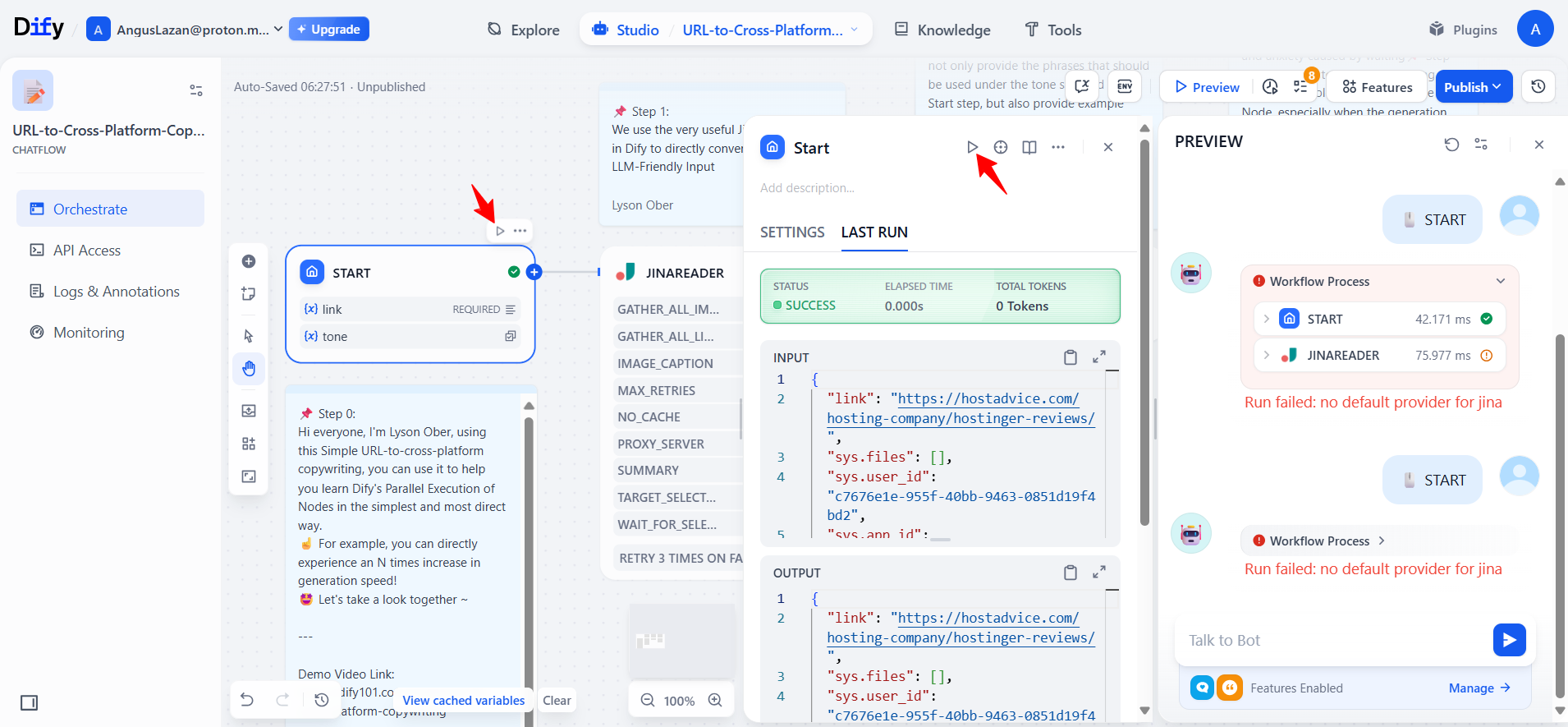The width and height of the screenshot is (1568, 727).
Task: Click the plus handle on the START node
Action: (534, 272)
